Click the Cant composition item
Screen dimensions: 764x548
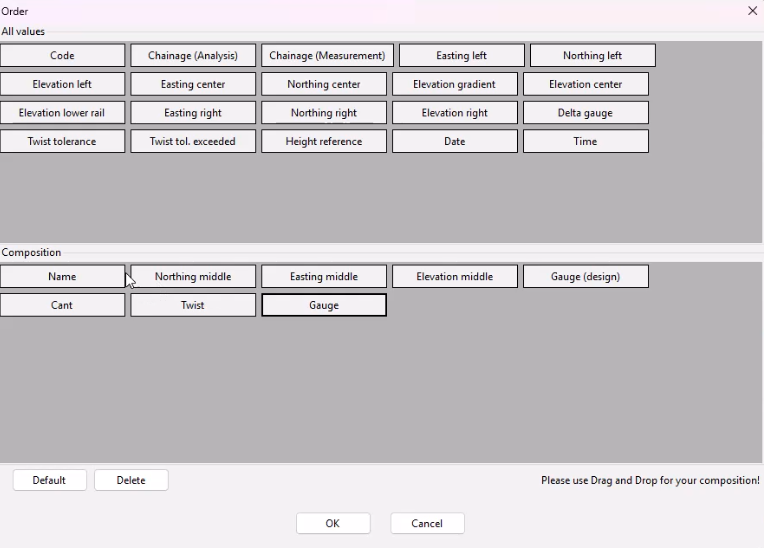tap(62, 306)
